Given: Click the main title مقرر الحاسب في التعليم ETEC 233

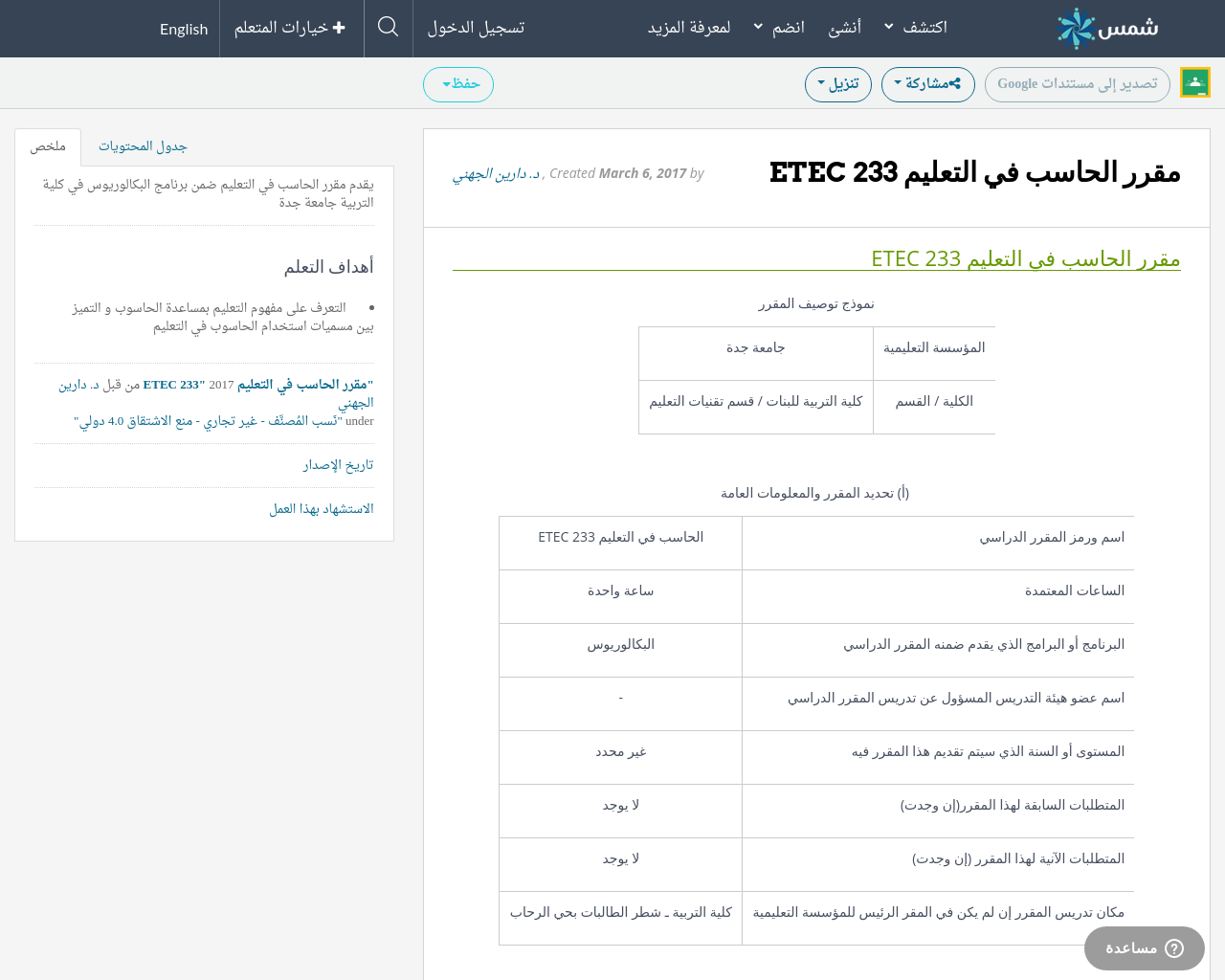Looking at the screenshot, I should click(974, 172).
